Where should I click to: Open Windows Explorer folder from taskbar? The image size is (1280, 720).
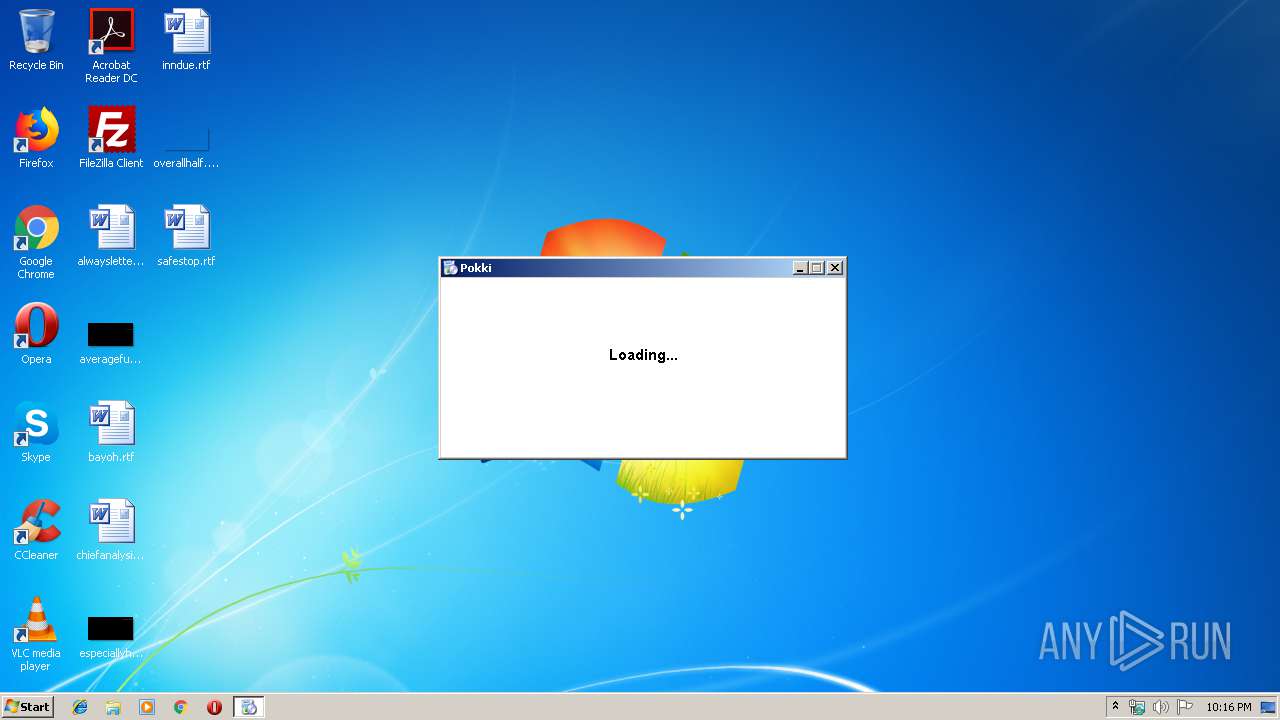113,707
